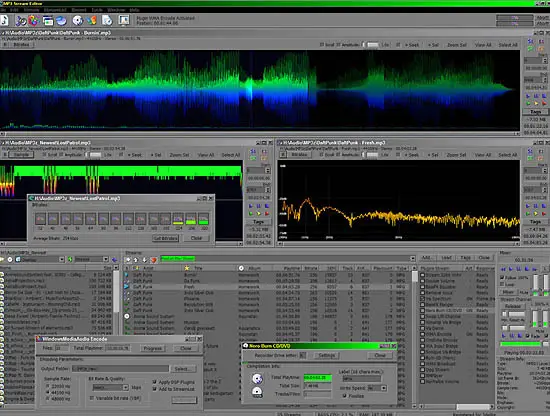Click the document with disc toolbar icon

click(107, 20)
